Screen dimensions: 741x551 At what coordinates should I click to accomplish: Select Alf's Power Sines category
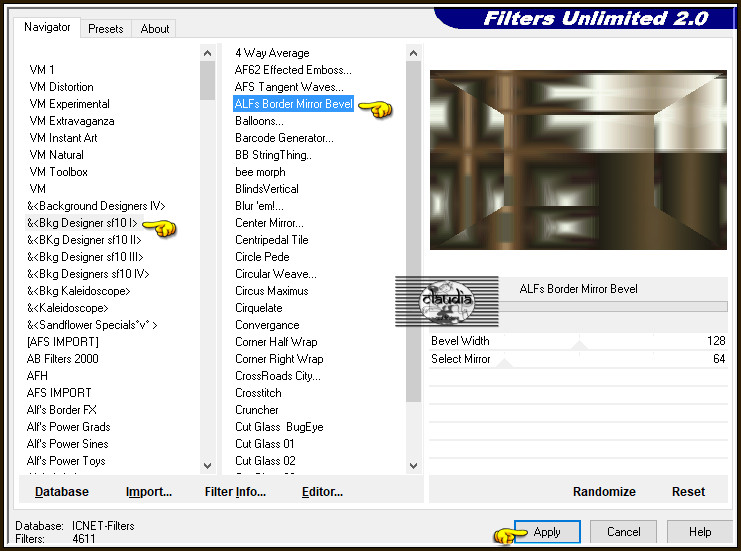pos(68,444)
